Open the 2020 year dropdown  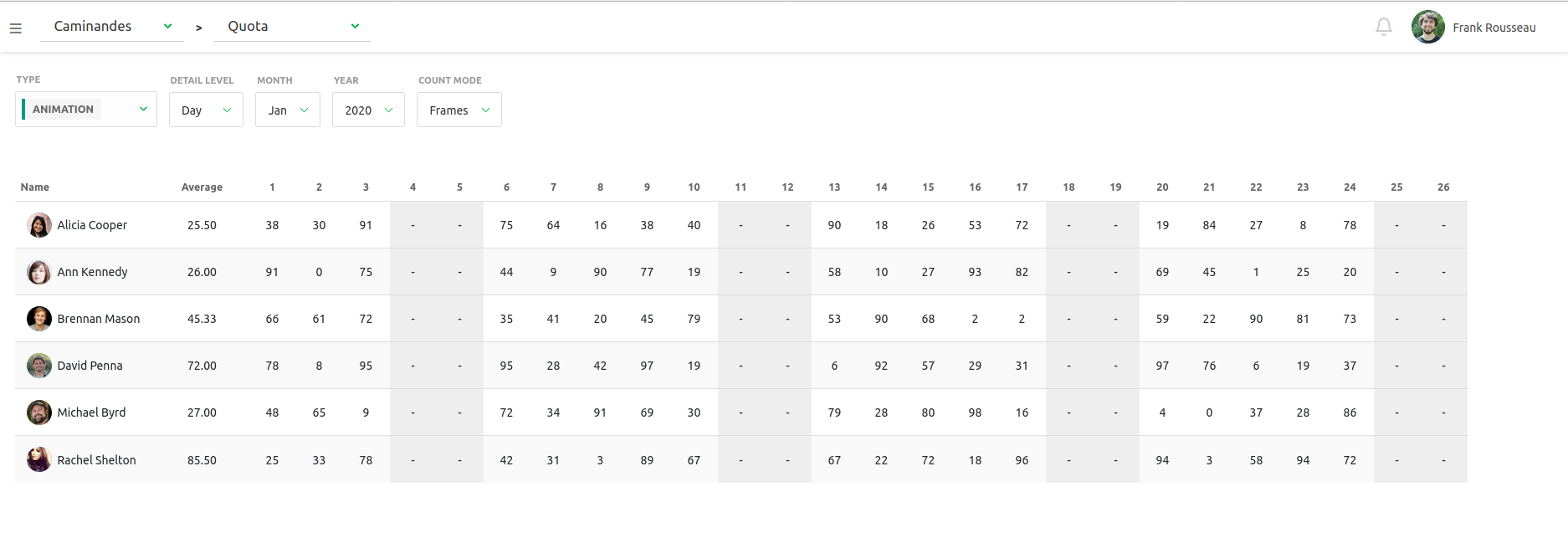[368, 110]
